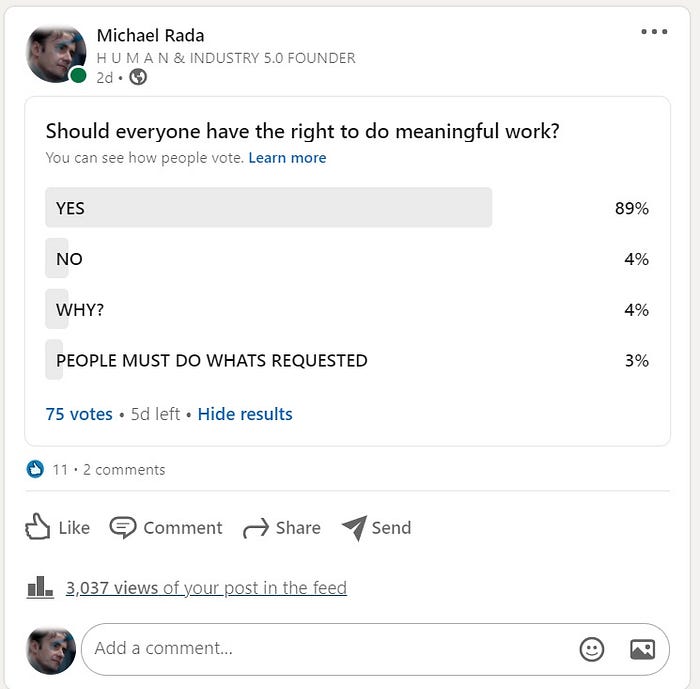The width and height of the screenshot is (700, 689).
Task: View the 75 votes list
Action: 79,414
